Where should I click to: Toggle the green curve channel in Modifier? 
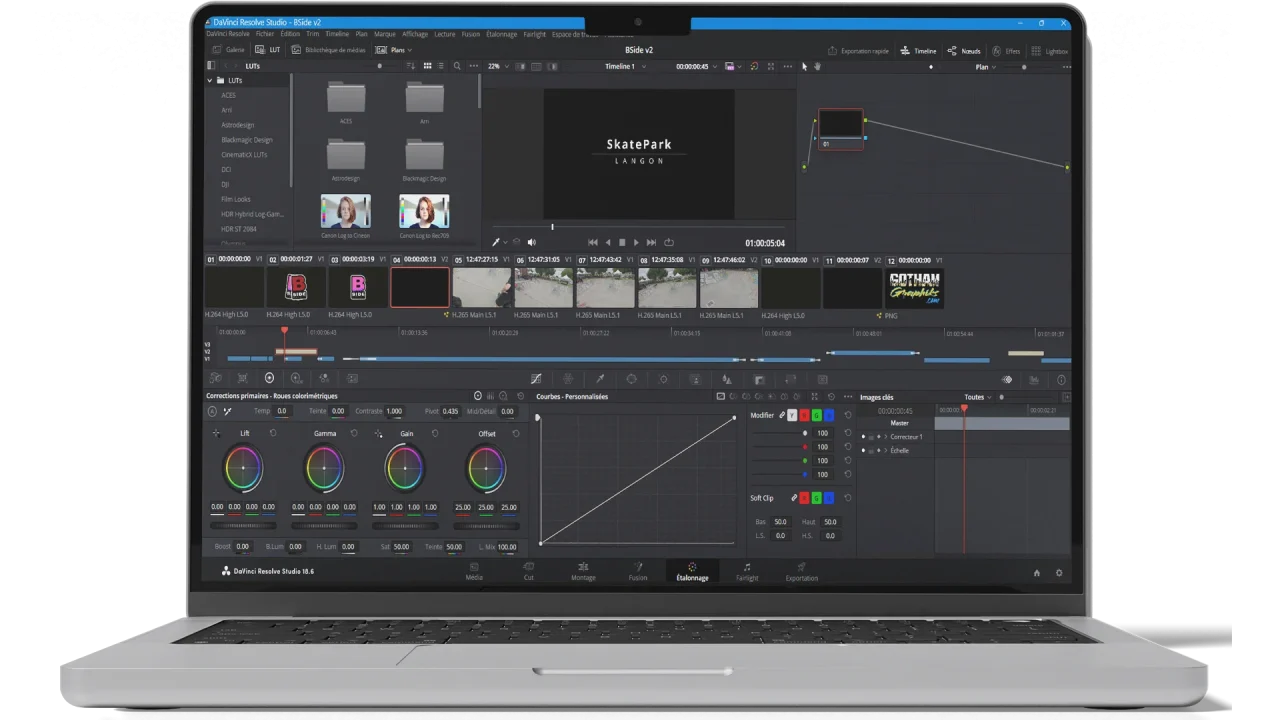pyautogui.click(x=816, y=415)
